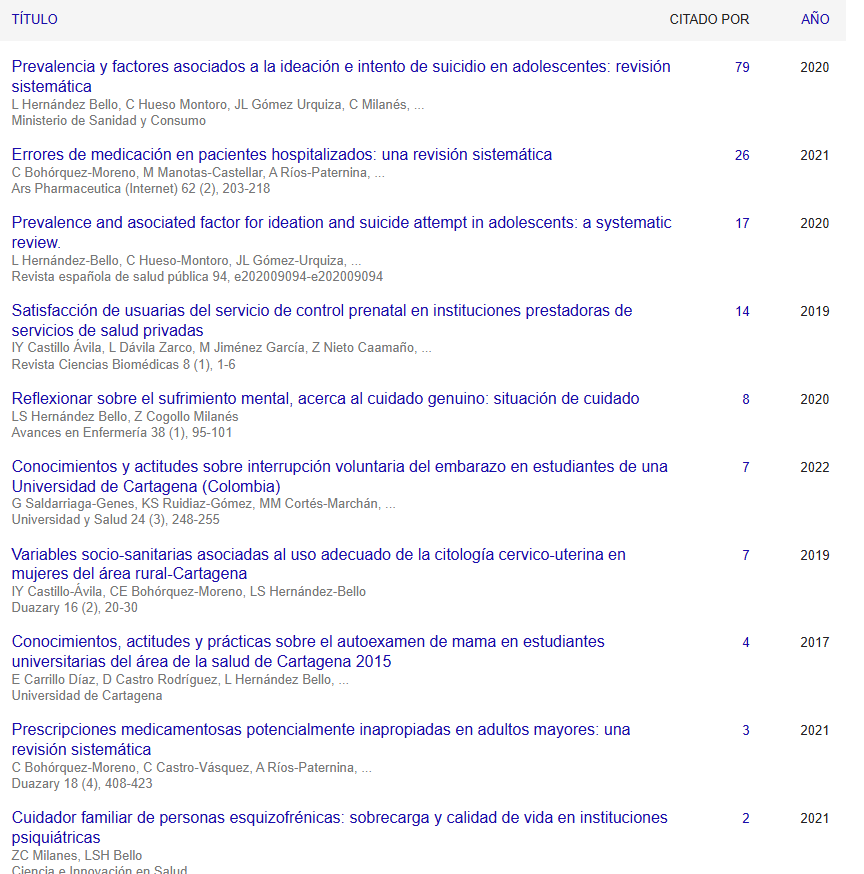This screenshot has width=864, height=874.
Task: View the 14 citations for prenatal control article
Action: (x=742, y=312)
